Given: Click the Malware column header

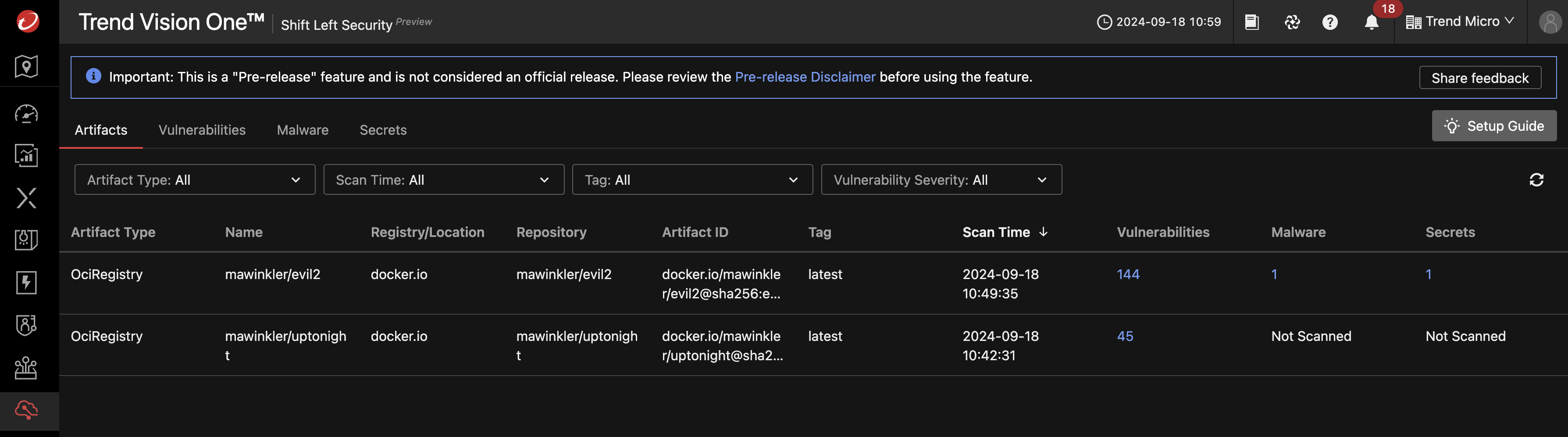Looking at the screenshot, I should point(1298,232).
